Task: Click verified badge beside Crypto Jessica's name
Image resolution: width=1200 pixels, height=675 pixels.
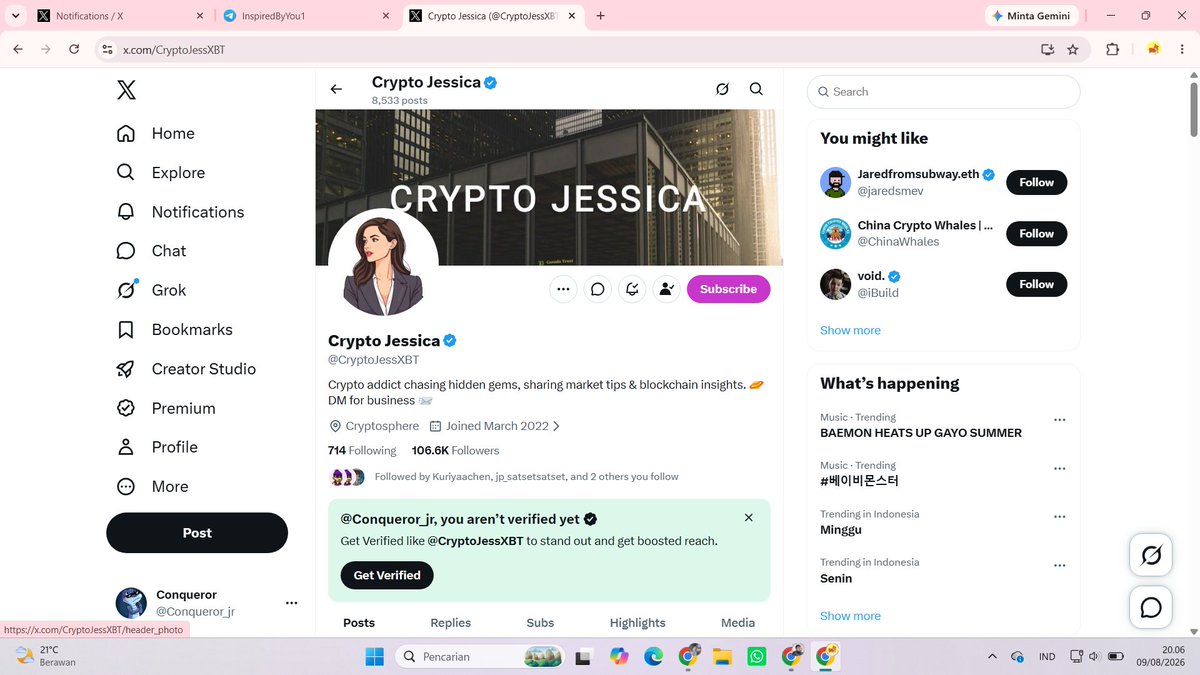Action: coord(450,341)
